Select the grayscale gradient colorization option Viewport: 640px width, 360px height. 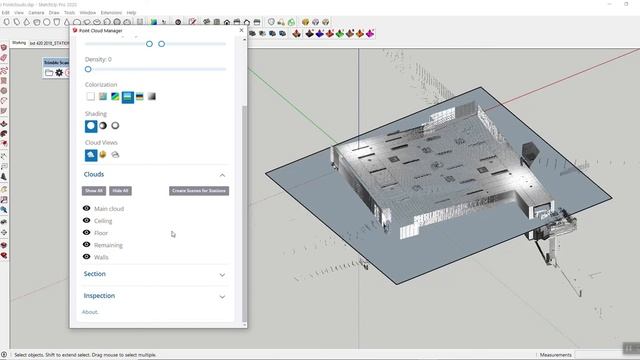click(152, 96)
